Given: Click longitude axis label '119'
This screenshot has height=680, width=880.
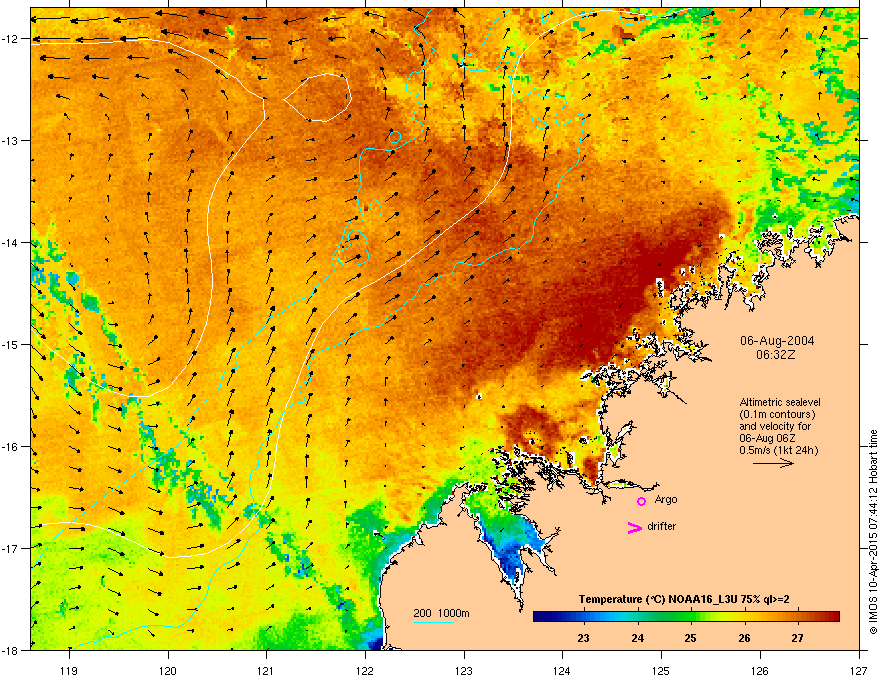Looking at the screenshot, I should [69, 670].
